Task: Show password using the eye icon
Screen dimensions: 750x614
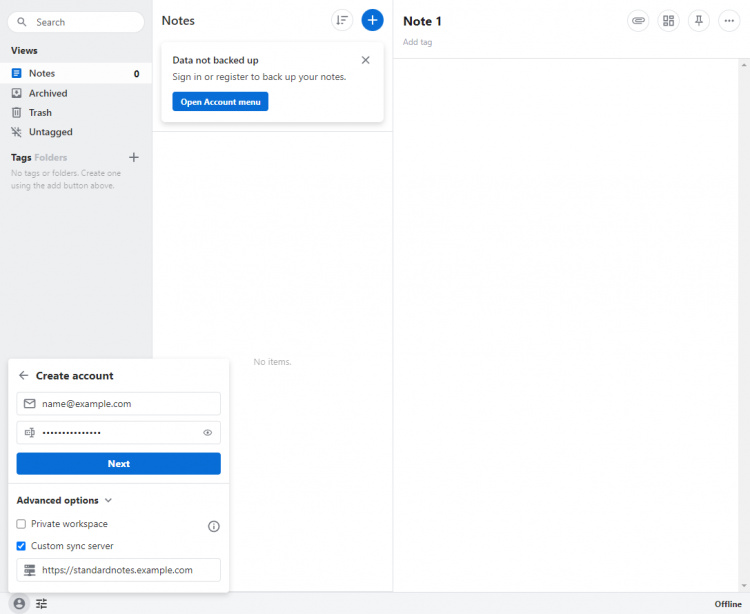Action: 208,433
